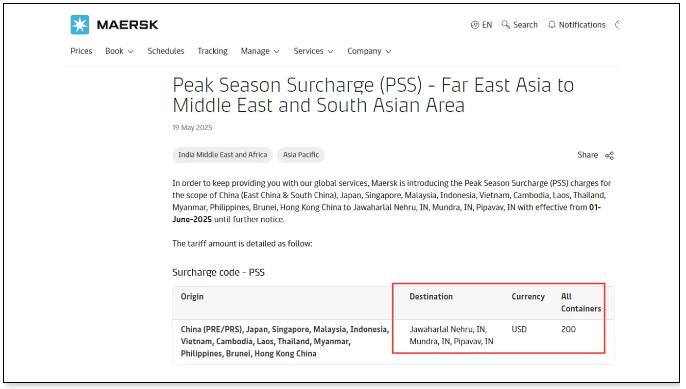Click the share network icon
The image size is (686, 389).
[609, 155]
